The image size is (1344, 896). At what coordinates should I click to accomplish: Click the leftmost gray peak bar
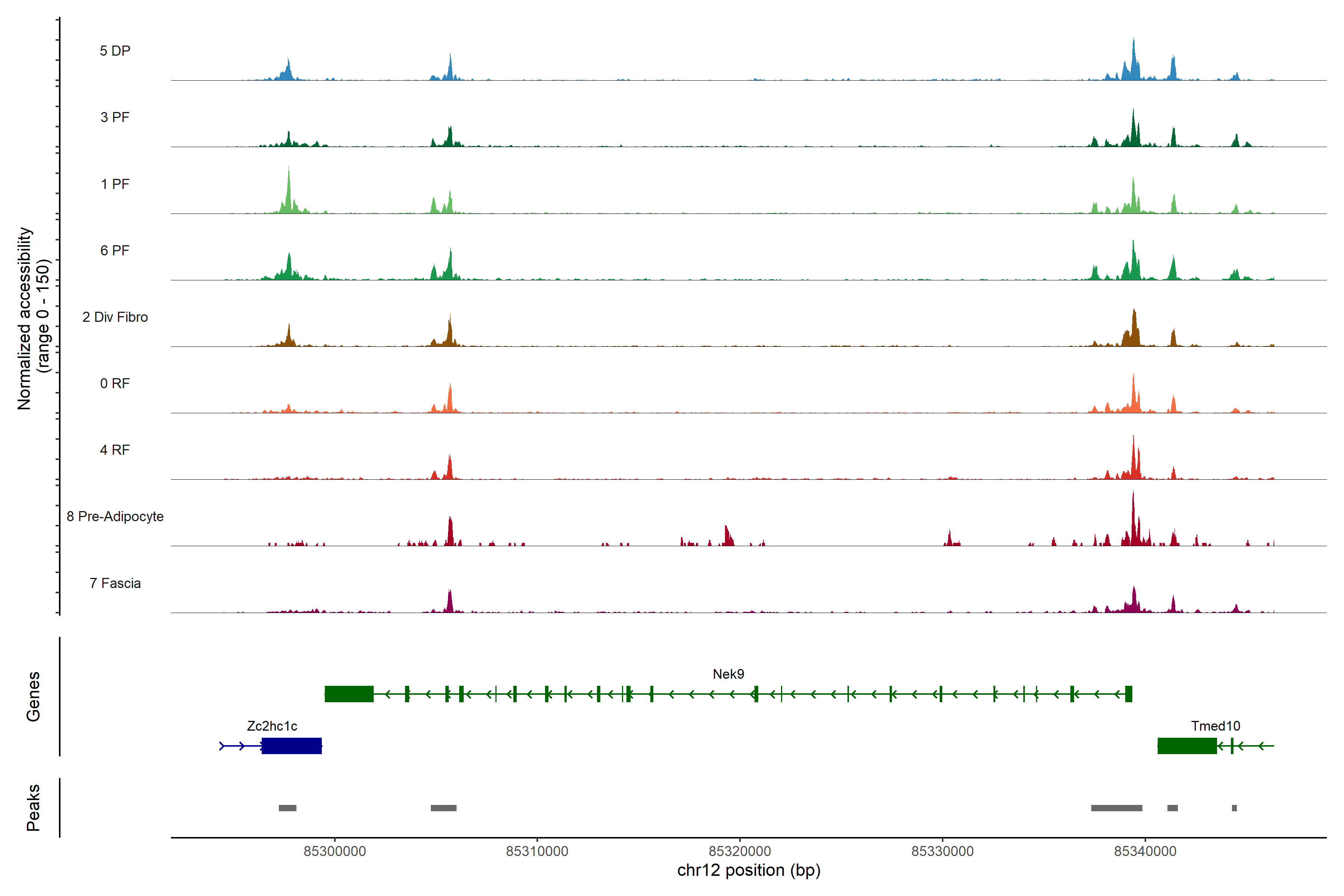coord(287,808)
